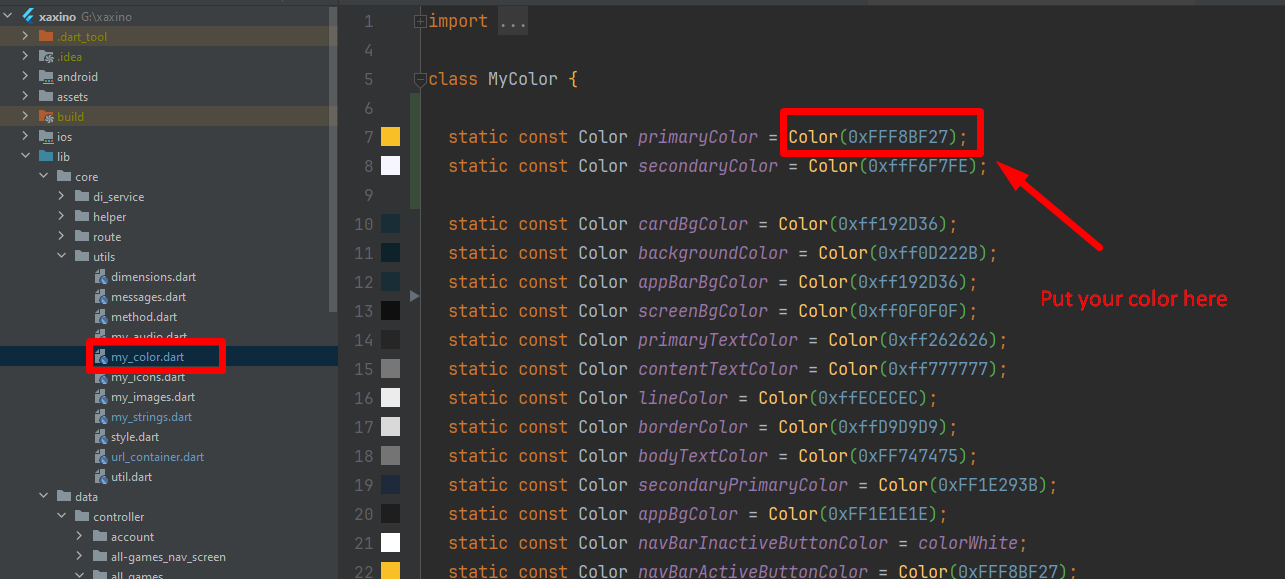1285x579 pixels.
Task: Collapse the utils folder
Action: coord(62,257)
